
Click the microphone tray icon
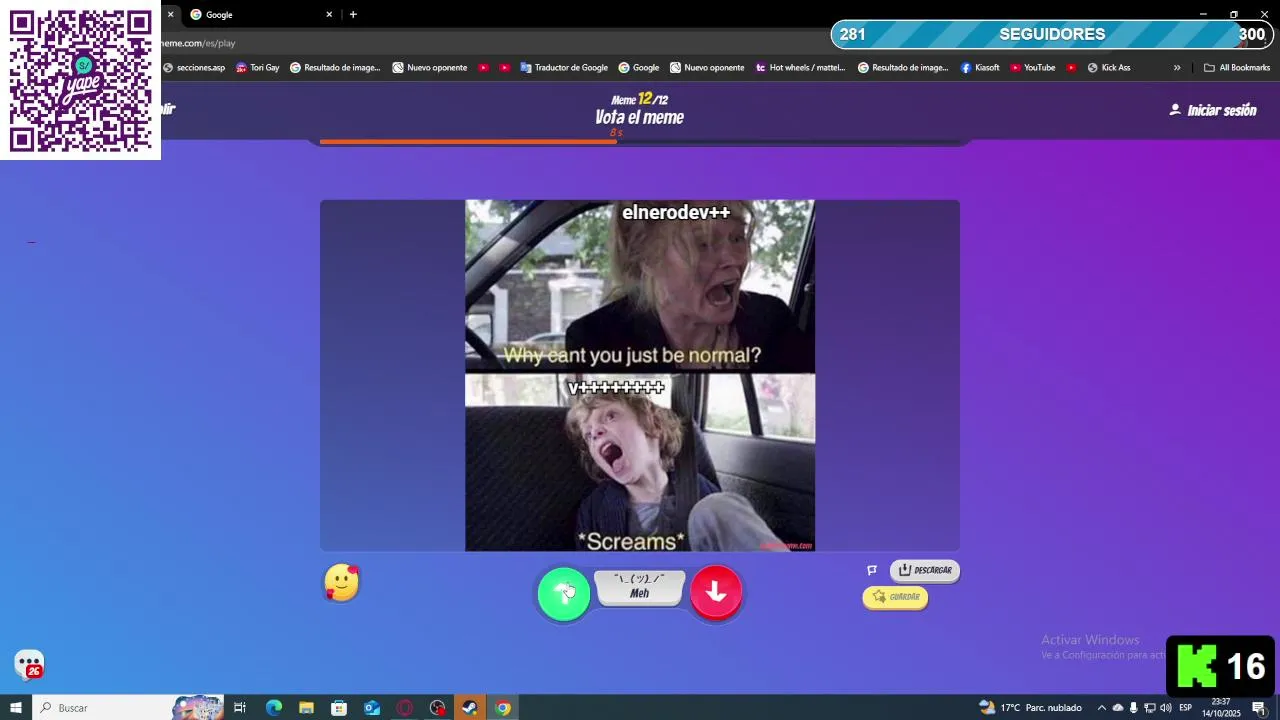[1133, 708]
